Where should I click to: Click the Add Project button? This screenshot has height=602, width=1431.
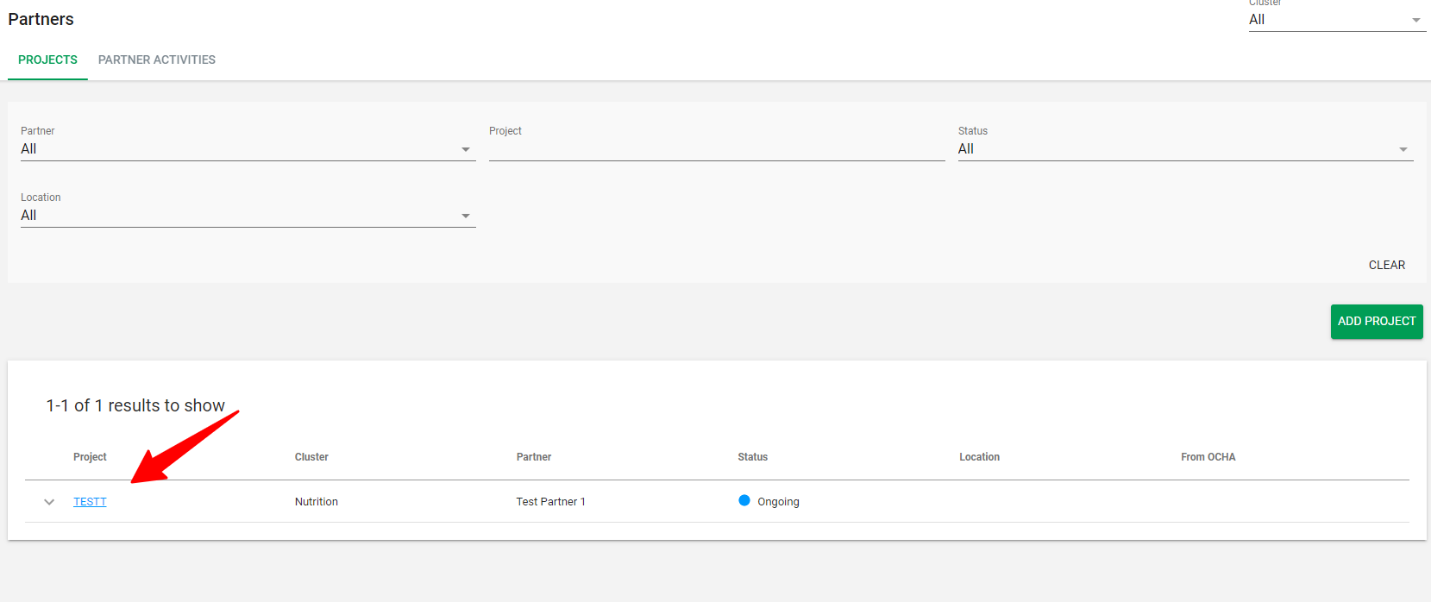click(1377, 321)
